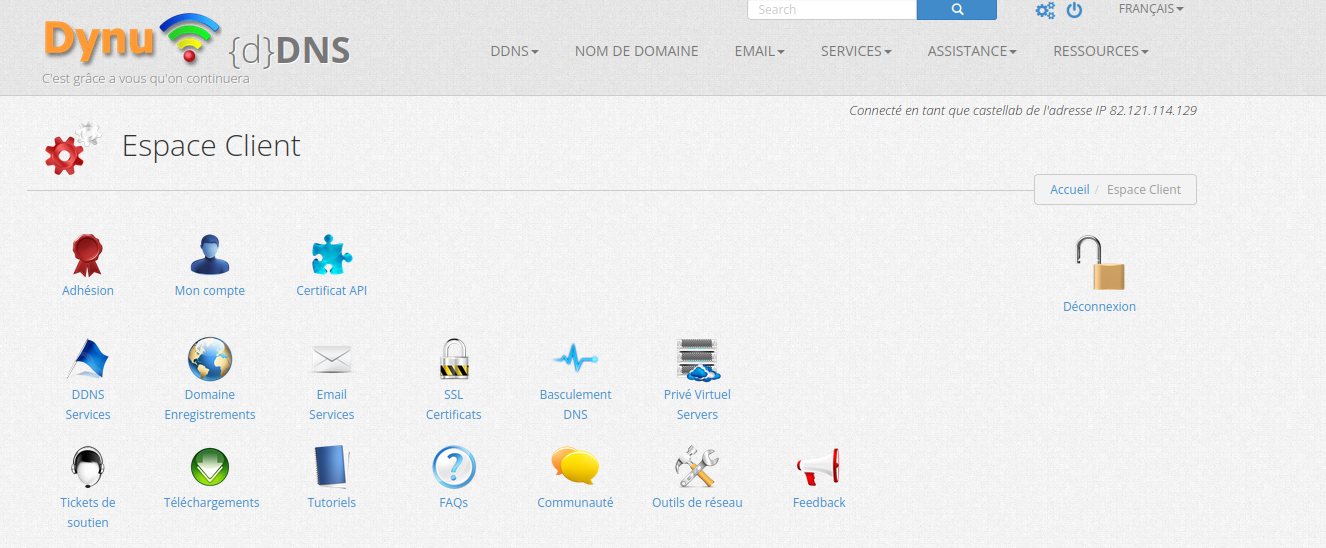Expand the EMAIL navigation dropdown
The height and width of the screenshot is (548, 1326).
[759, 51]
